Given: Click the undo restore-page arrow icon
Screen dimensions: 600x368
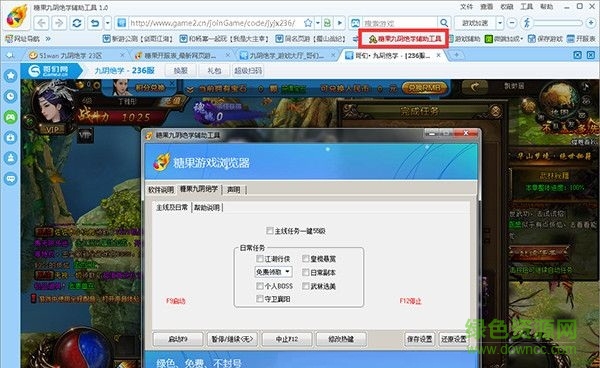Looking at the screenshot, I should (x=95, y=23).
